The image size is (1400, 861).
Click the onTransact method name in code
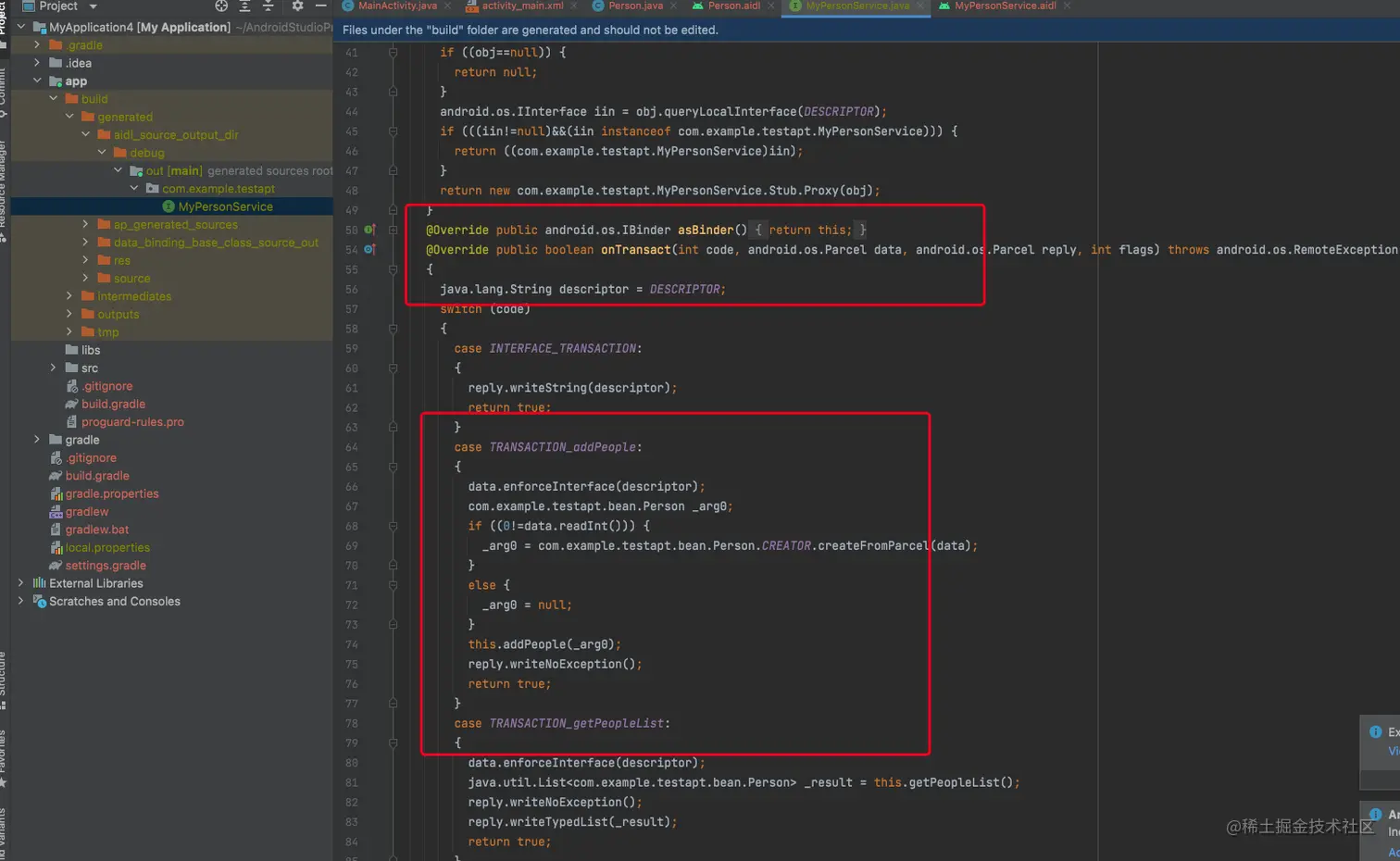coord(635,250)
